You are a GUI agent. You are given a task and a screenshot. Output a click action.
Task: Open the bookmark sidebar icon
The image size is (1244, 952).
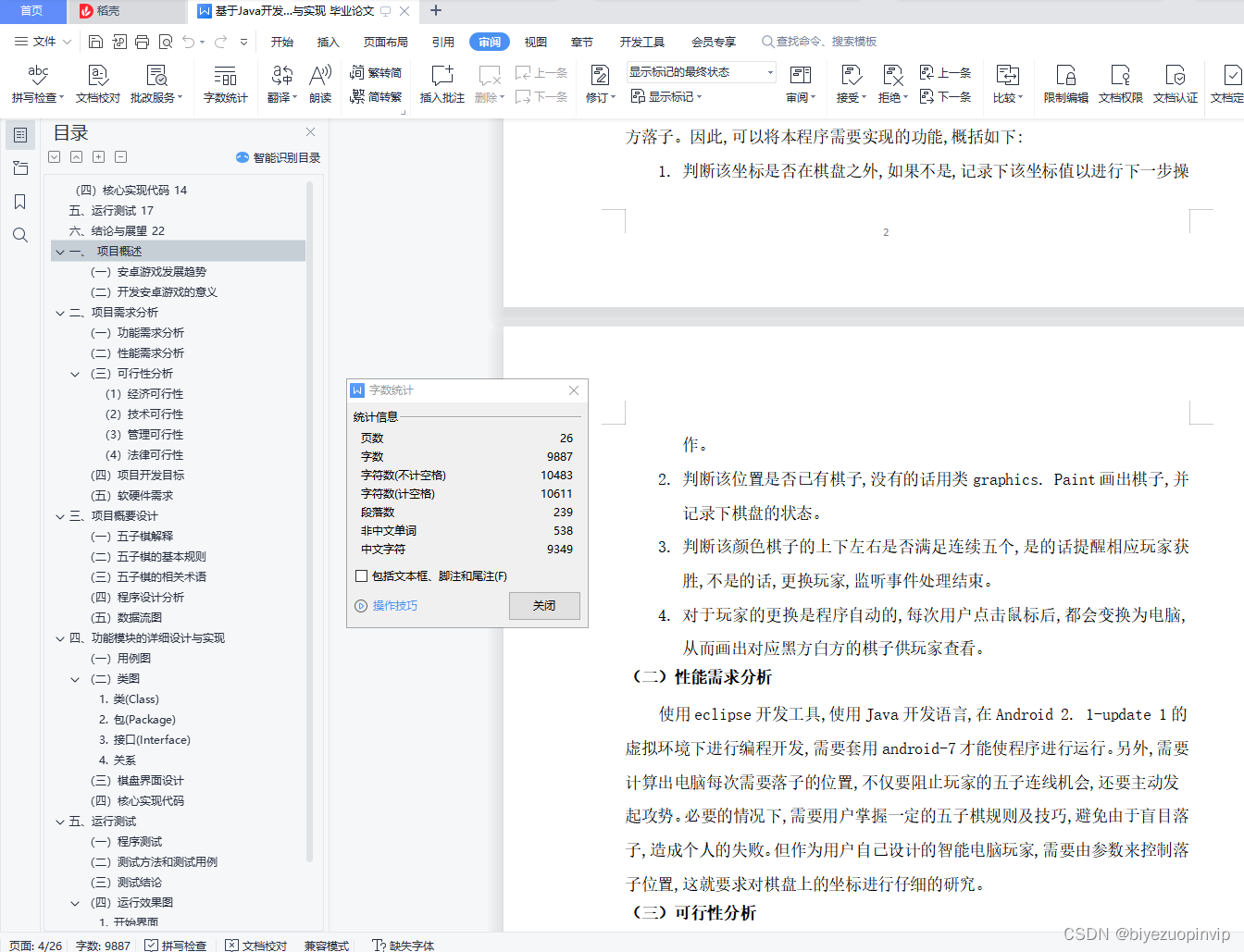[x=20, y=202]
